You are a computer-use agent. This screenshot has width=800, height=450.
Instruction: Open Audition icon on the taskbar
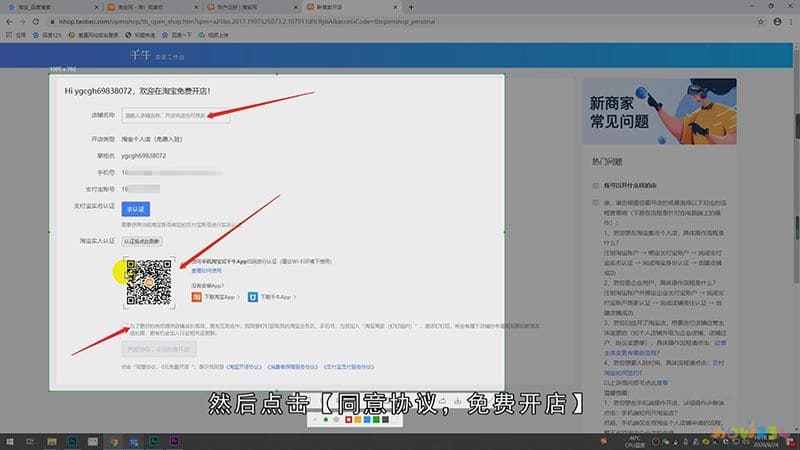[x=154, y=441]
